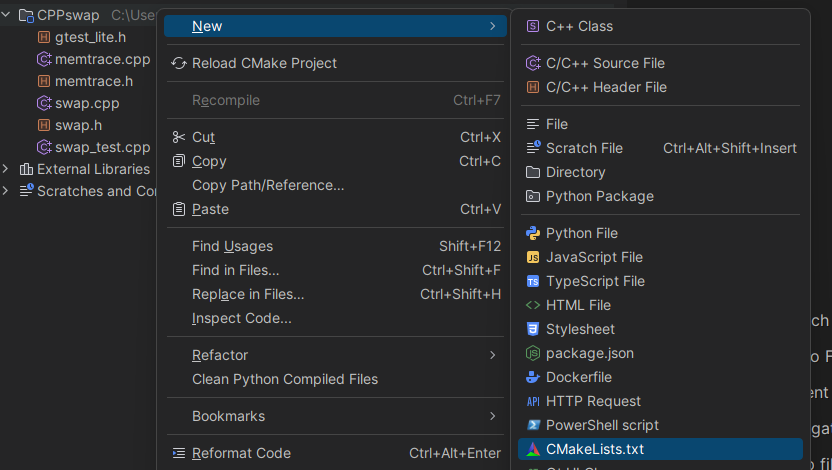832x470 pixels.
Task: Select Reformat Code menu entry
Action: [x=241, y=453]
